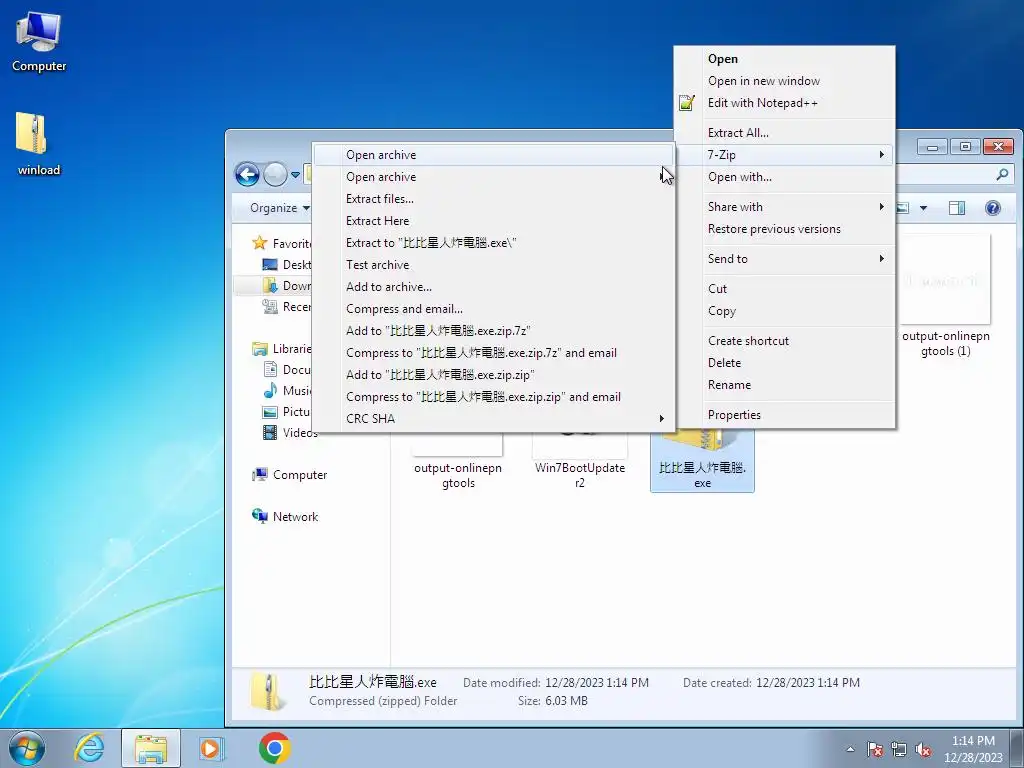Choose Delete in context menu

[784, 363]
